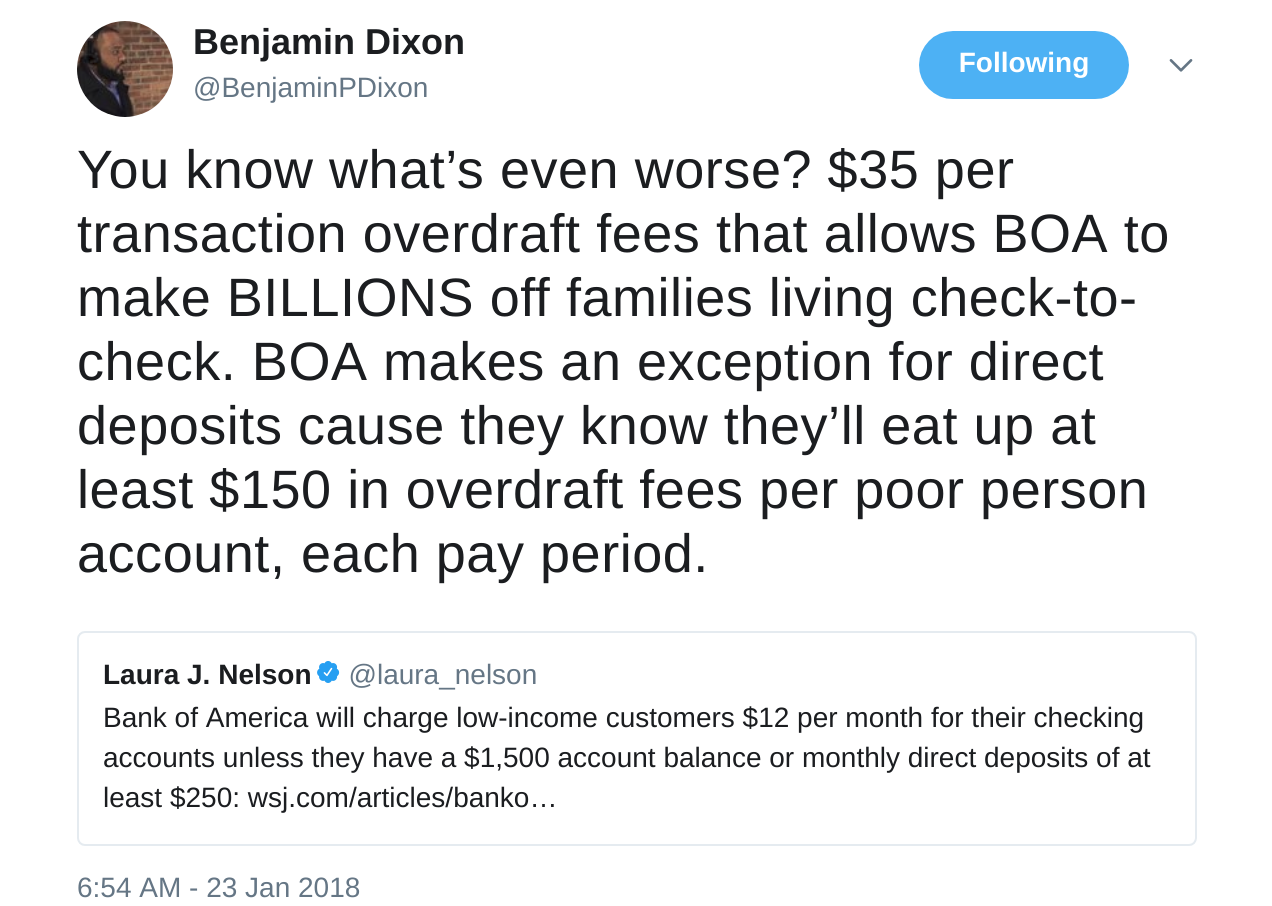The image size is (1272, 906).
Task: Click the verified badge beside Laura J. Nelson
Action: click(x=328, y=673)
